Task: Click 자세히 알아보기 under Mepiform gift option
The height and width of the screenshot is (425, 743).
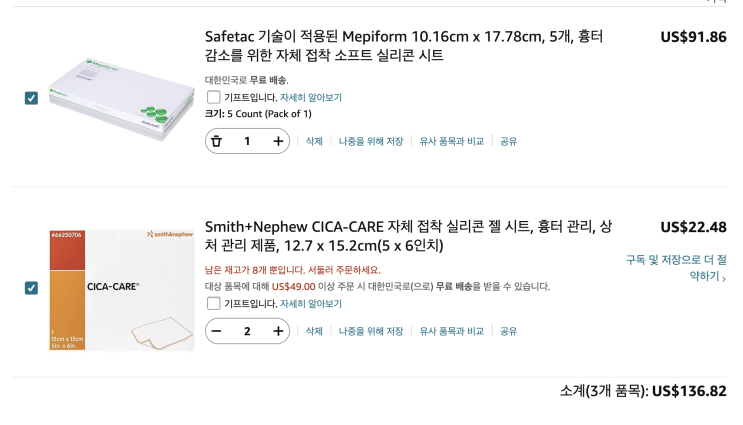Action: 310,97
